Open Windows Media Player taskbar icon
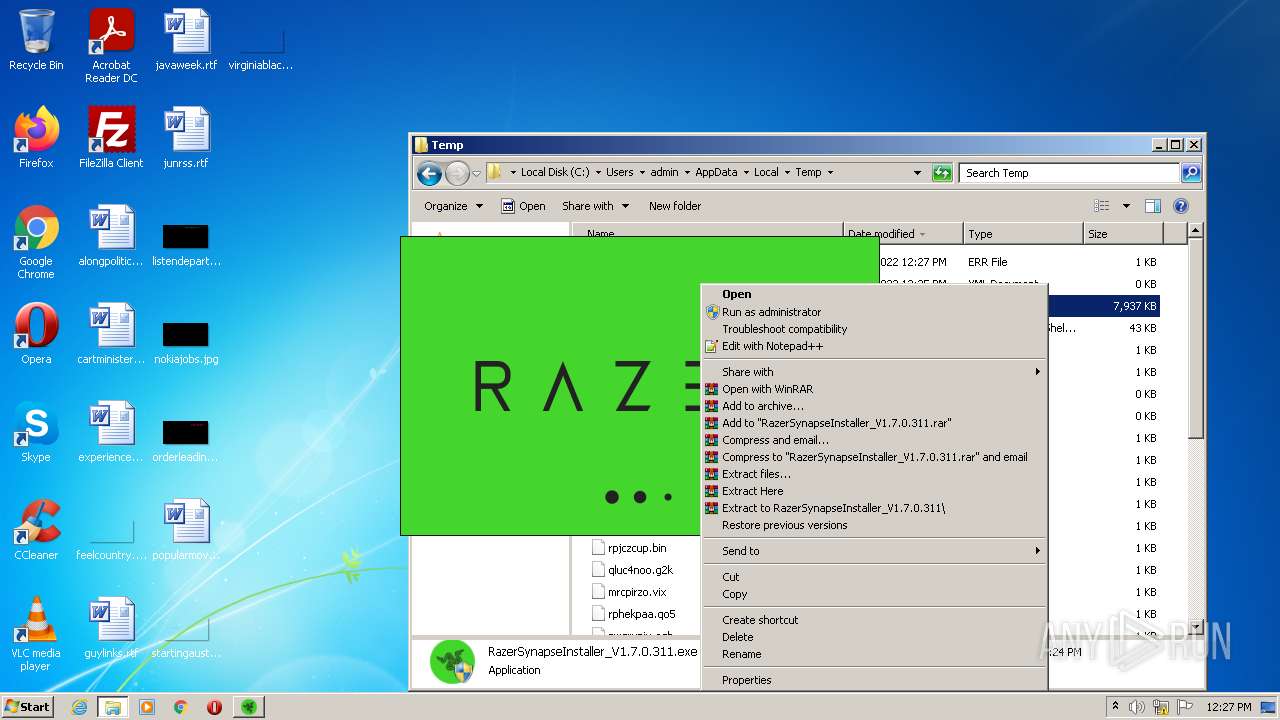1280x720 pixels. [x=147, y=707]
